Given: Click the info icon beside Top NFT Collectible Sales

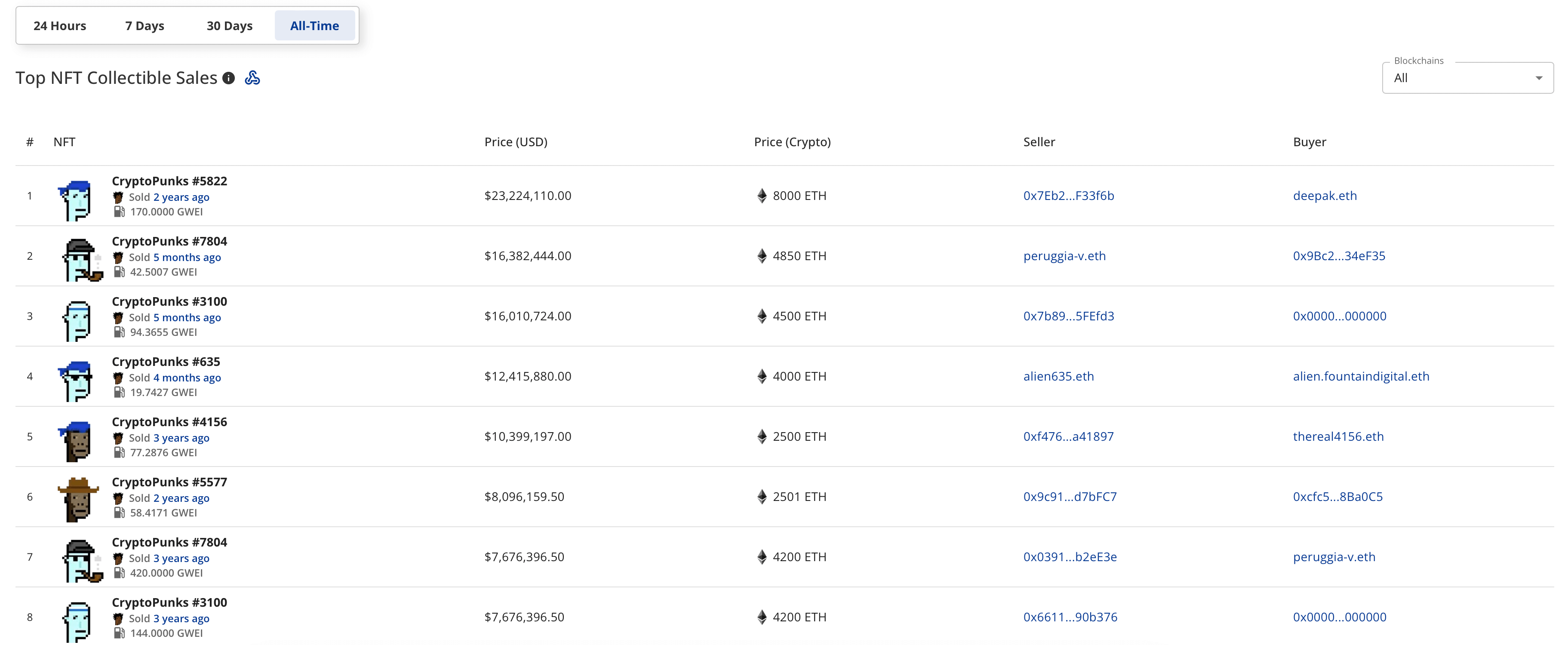Looking at the screenshot, I should (229, 78).
